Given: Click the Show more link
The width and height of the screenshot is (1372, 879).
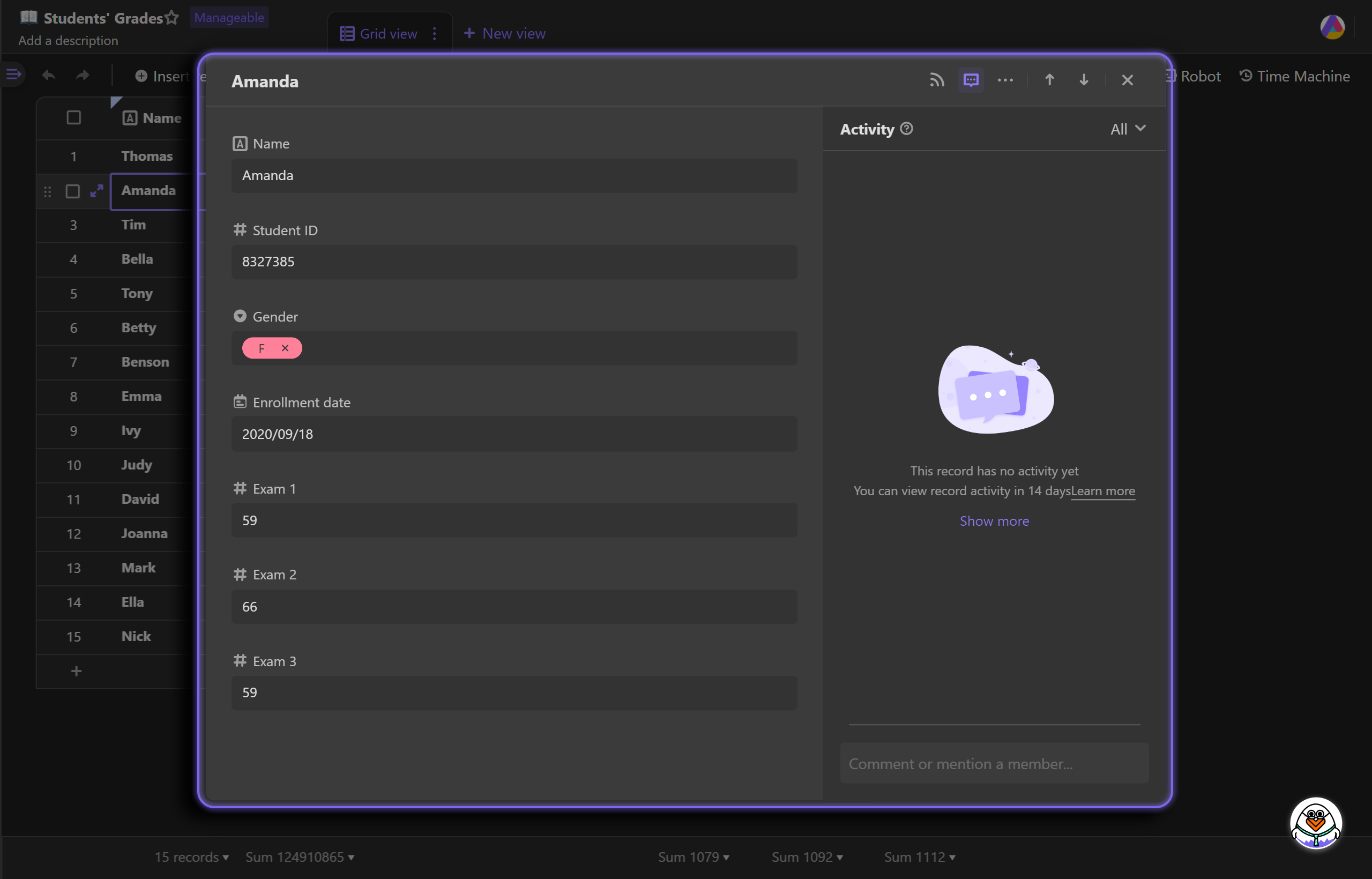Looking at the screenshot, I should [994, 520].
